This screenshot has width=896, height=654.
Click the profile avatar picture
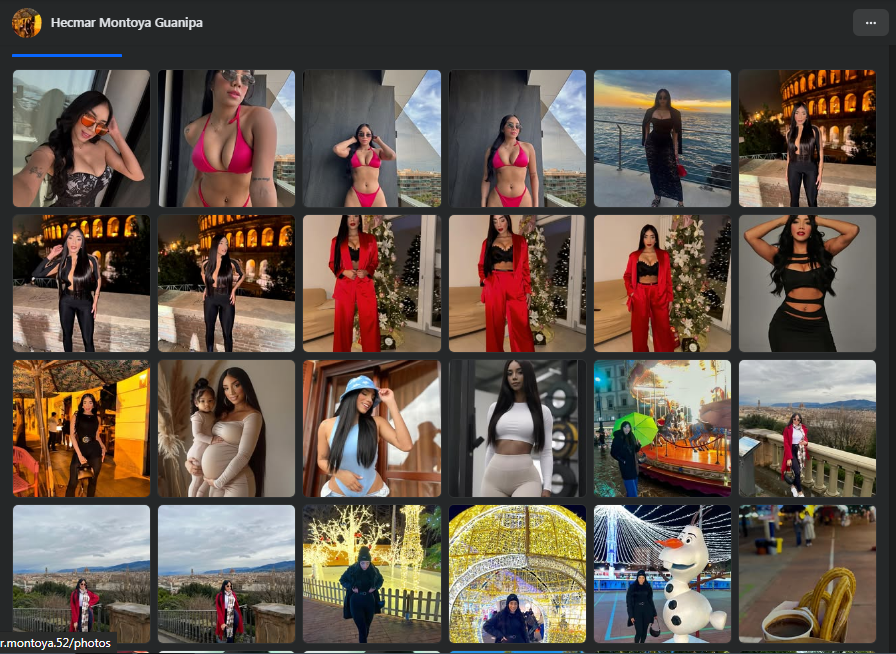pos(27,23)
